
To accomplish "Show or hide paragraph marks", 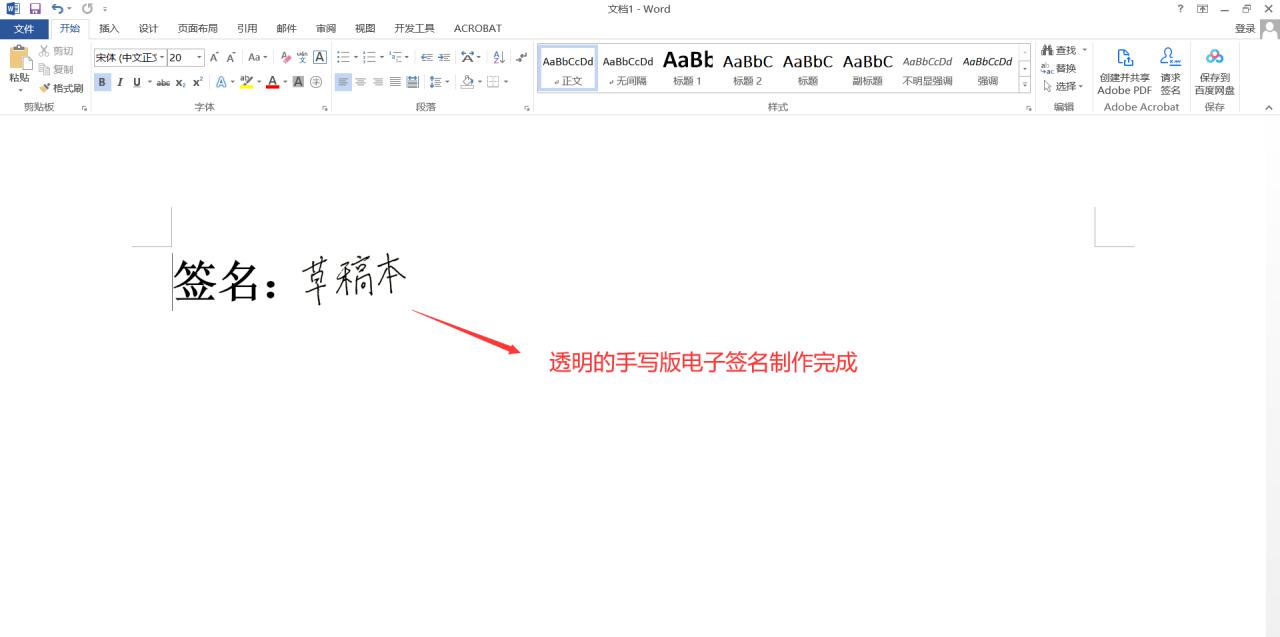I will (x=521, y=57).
